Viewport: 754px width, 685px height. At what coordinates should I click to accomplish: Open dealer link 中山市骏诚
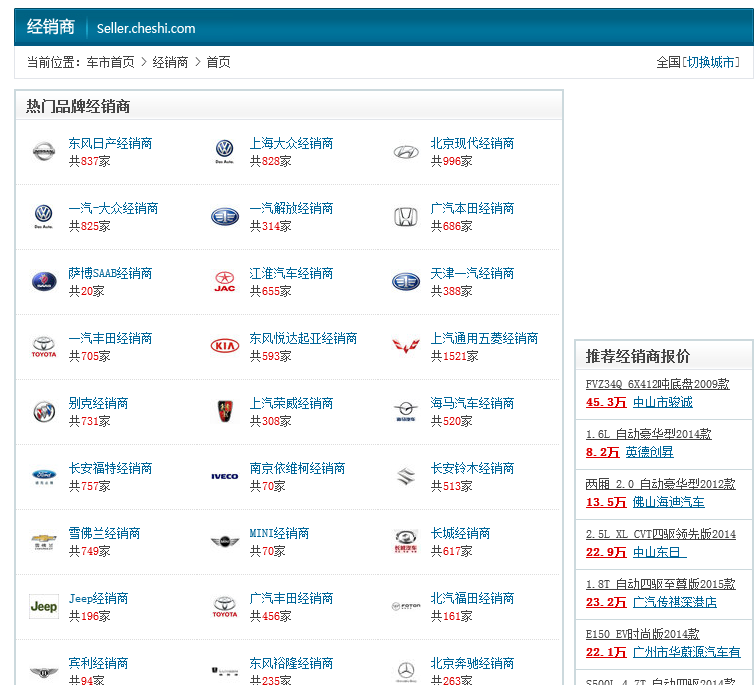click(x=663, y=402)
